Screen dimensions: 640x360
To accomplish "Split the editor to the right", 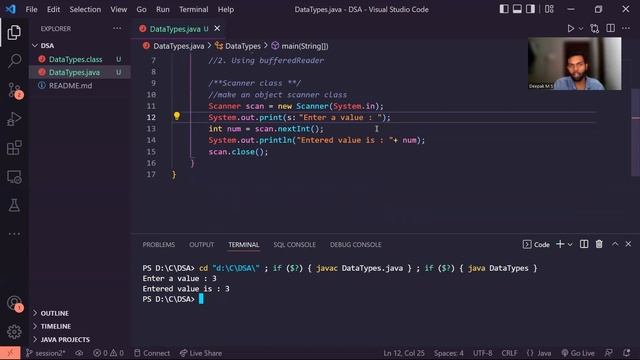I will (611, 28).
